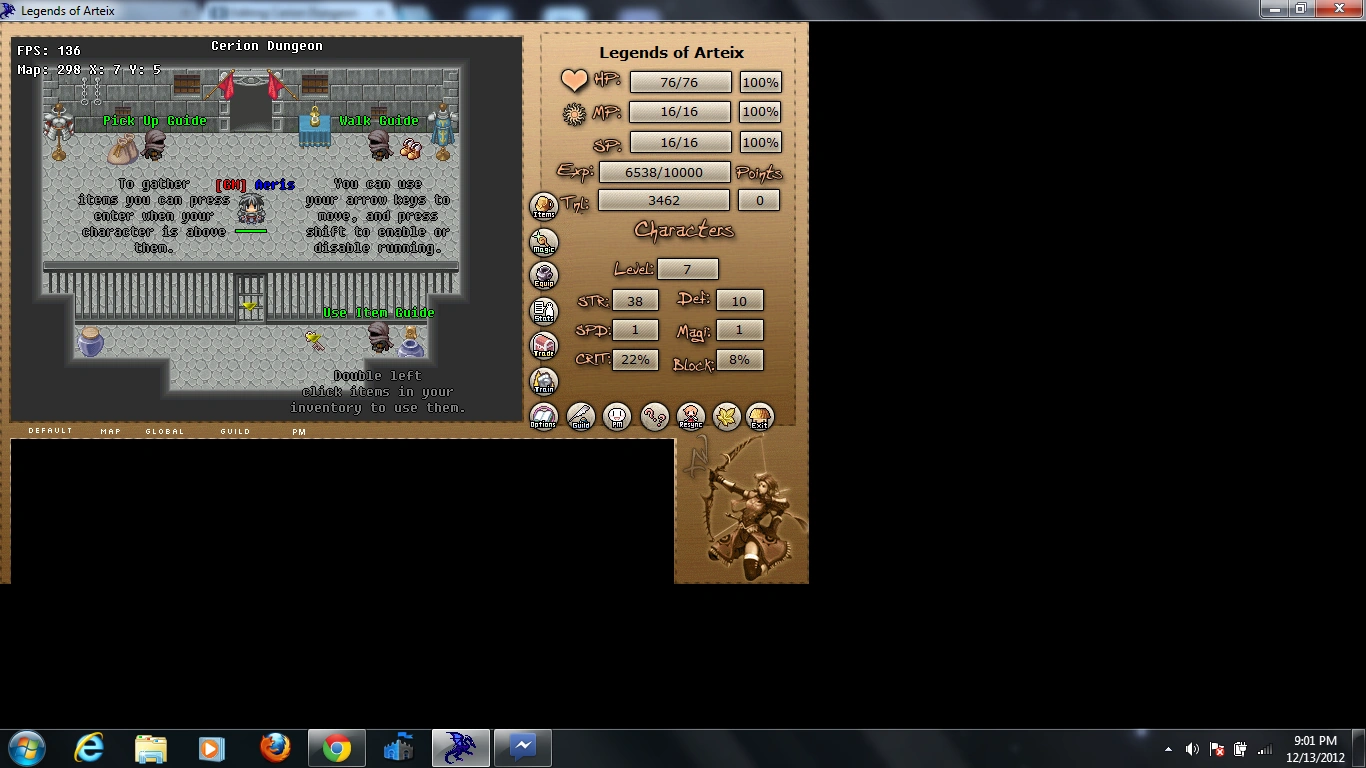Open Windows Explorer from the taskbar
The image size is (1366, 768).
151,748
